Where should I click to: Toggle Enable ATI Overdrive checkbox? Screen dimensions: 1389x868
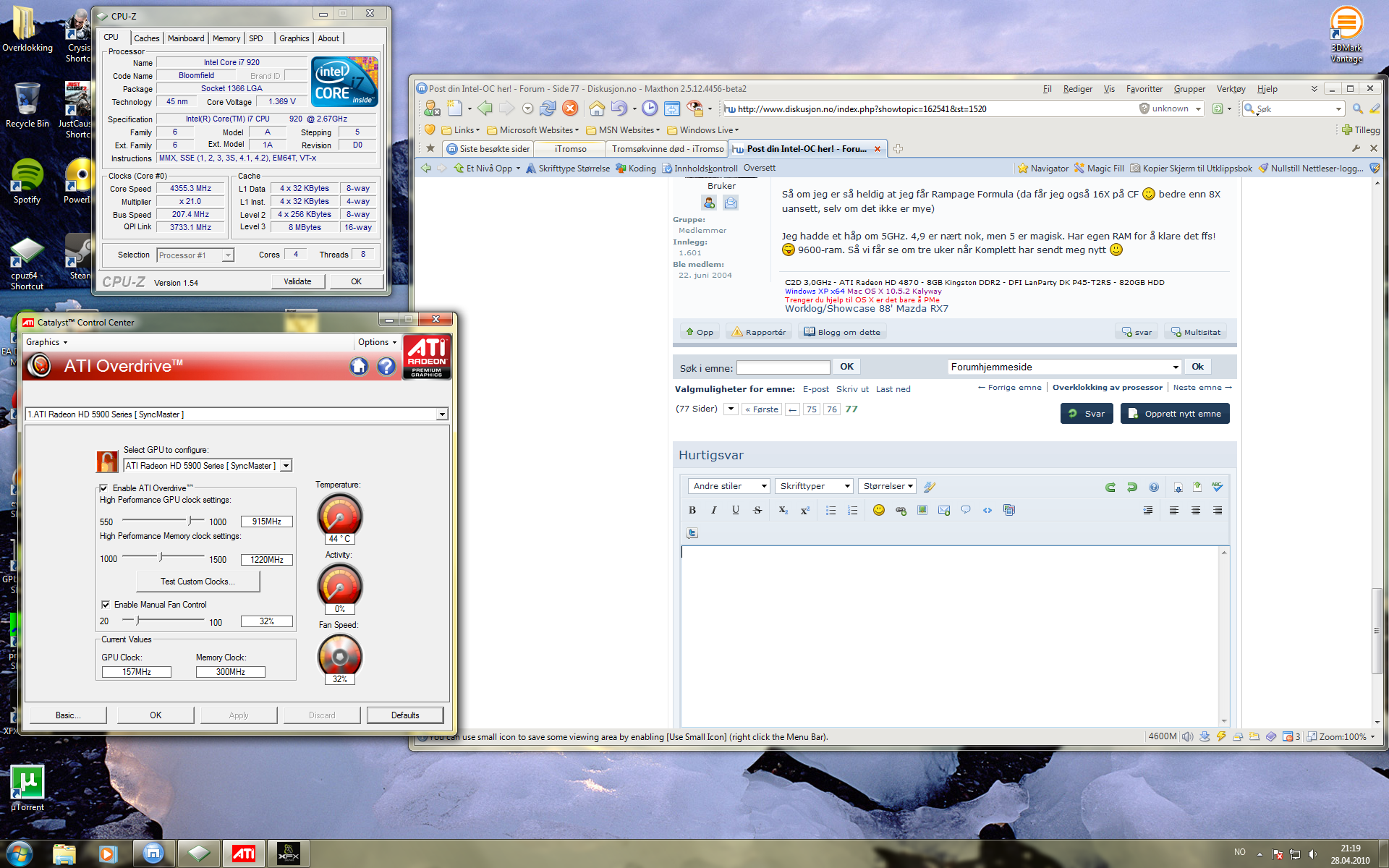pos(103,488)
